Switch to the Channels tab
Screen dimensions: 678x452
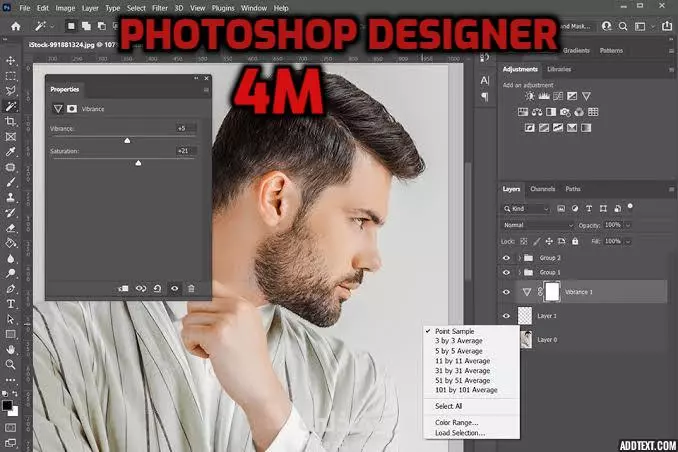542,189
